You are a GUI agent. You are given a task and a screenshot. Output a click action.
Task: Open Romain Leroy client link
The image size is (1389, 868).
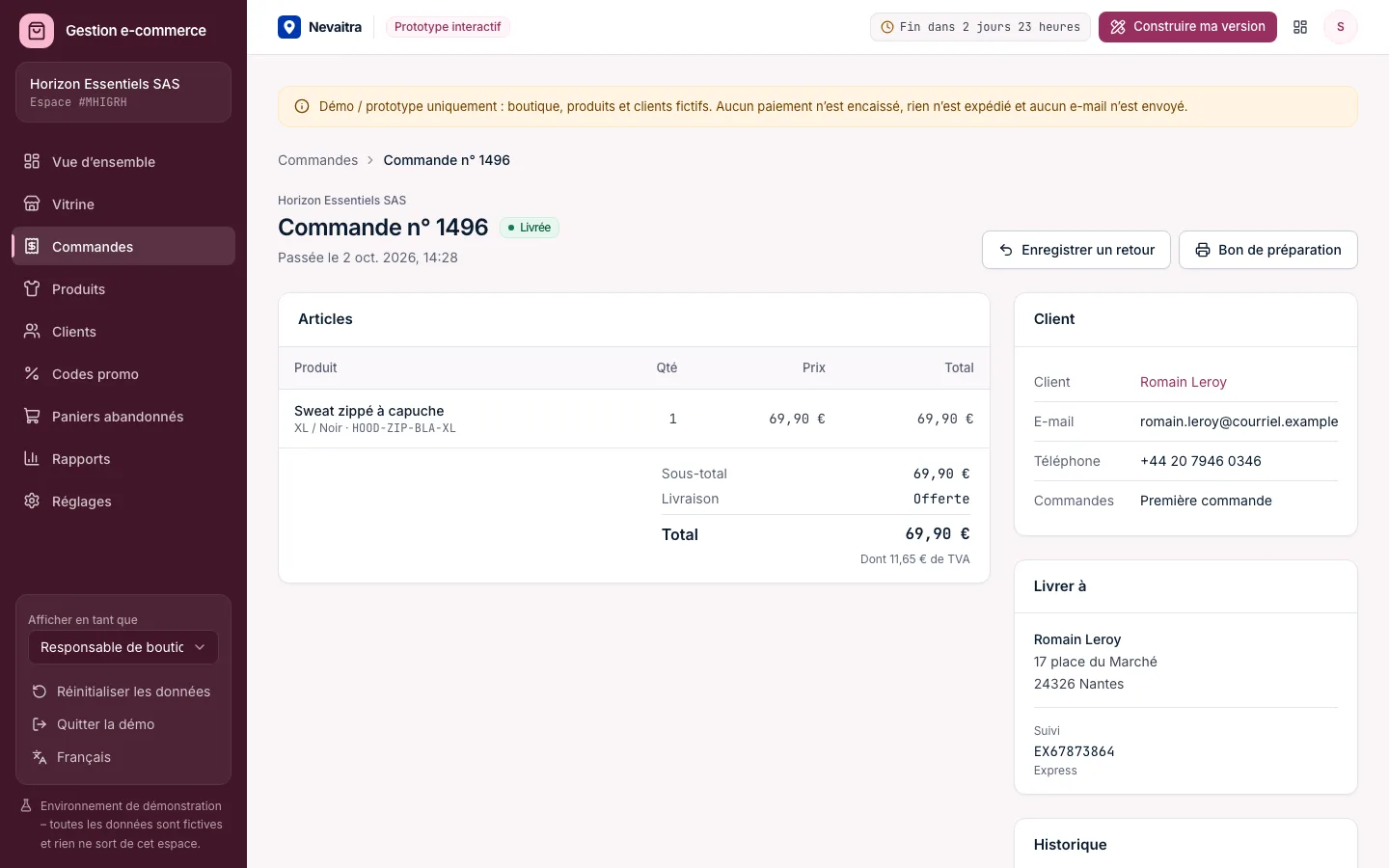pos(1183,382)
